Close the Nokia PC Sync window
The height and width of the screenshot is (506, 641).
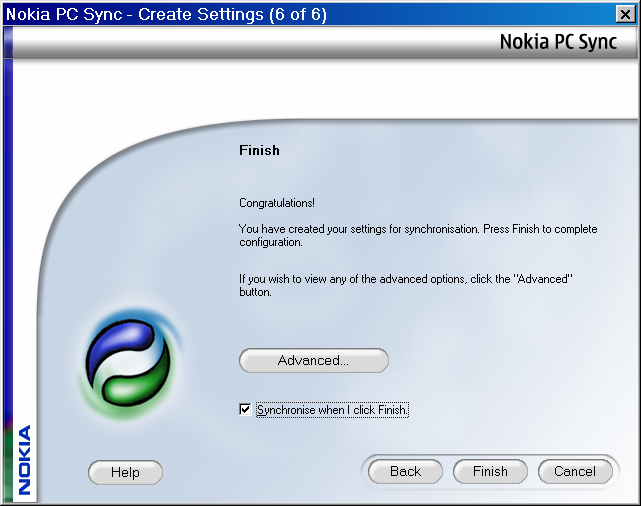point(625,14)
